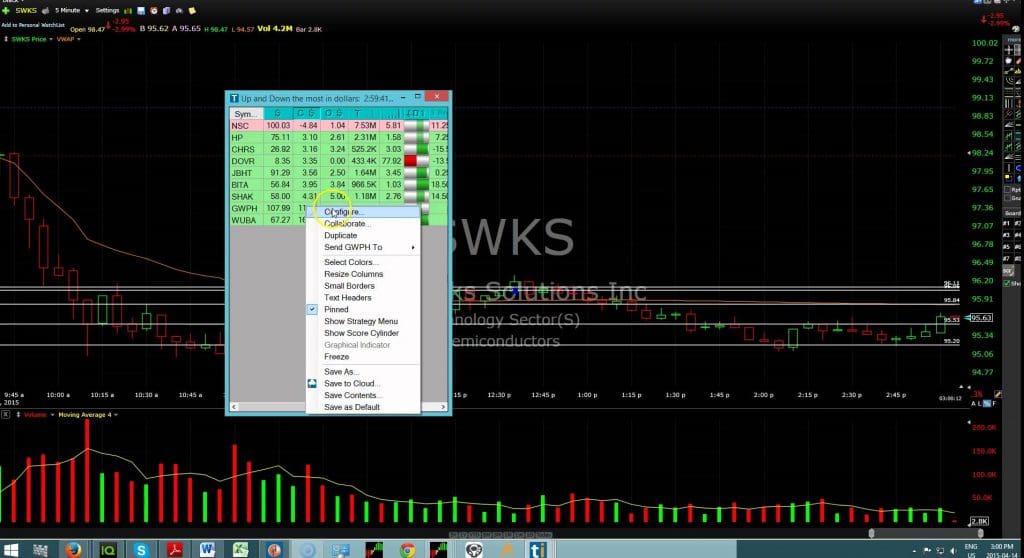Select the WUBA row symbol
Screen dimensions: 1024x558
click(x=244, y=220)
